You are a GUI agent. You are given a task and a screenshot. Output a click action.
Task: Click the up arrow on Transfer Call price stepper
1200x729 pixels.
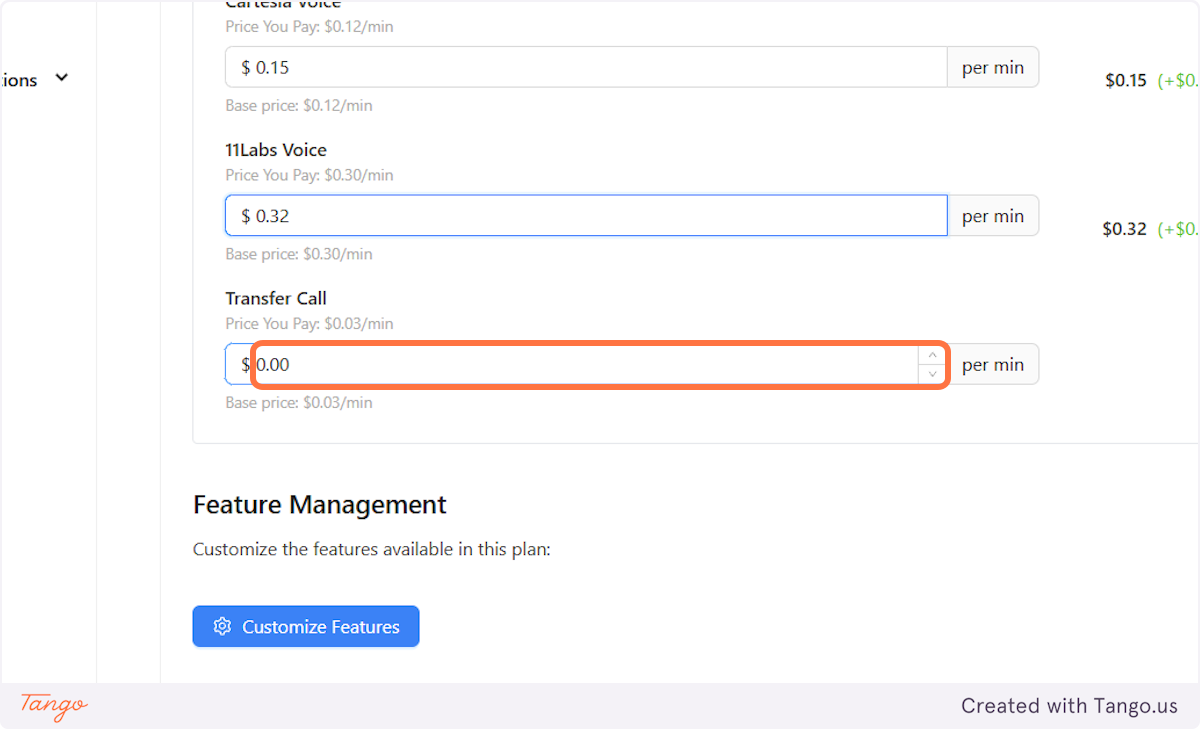(931, 354)
